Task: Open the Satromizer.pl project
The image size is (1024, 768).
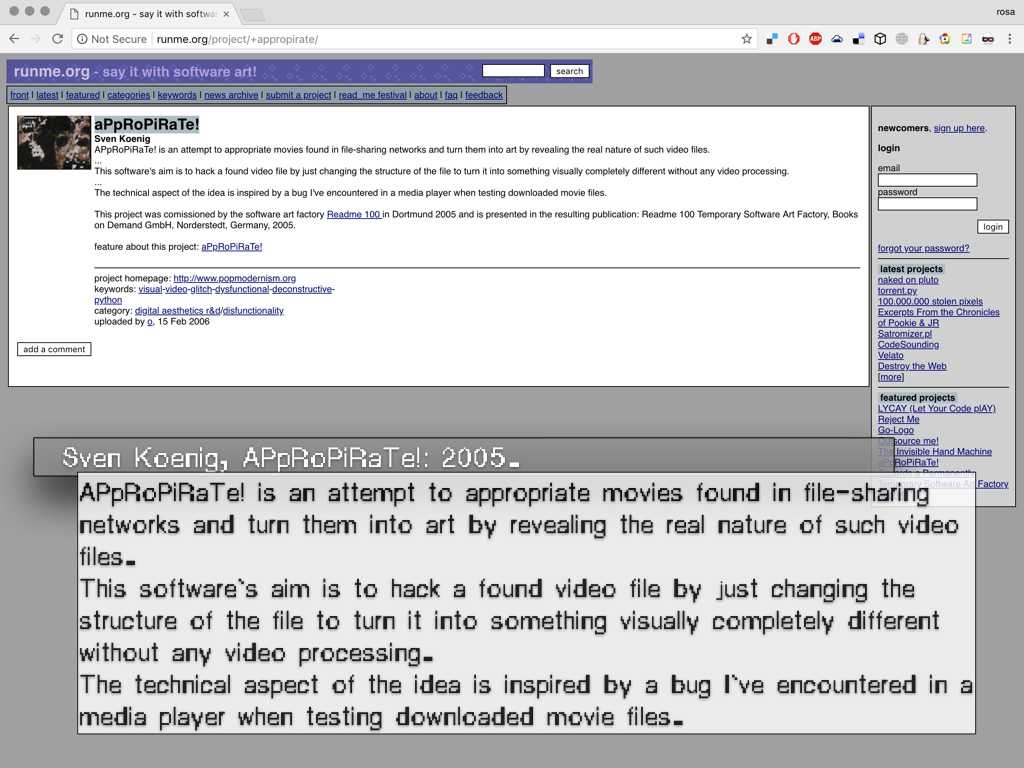Action: tap(904, 334)
